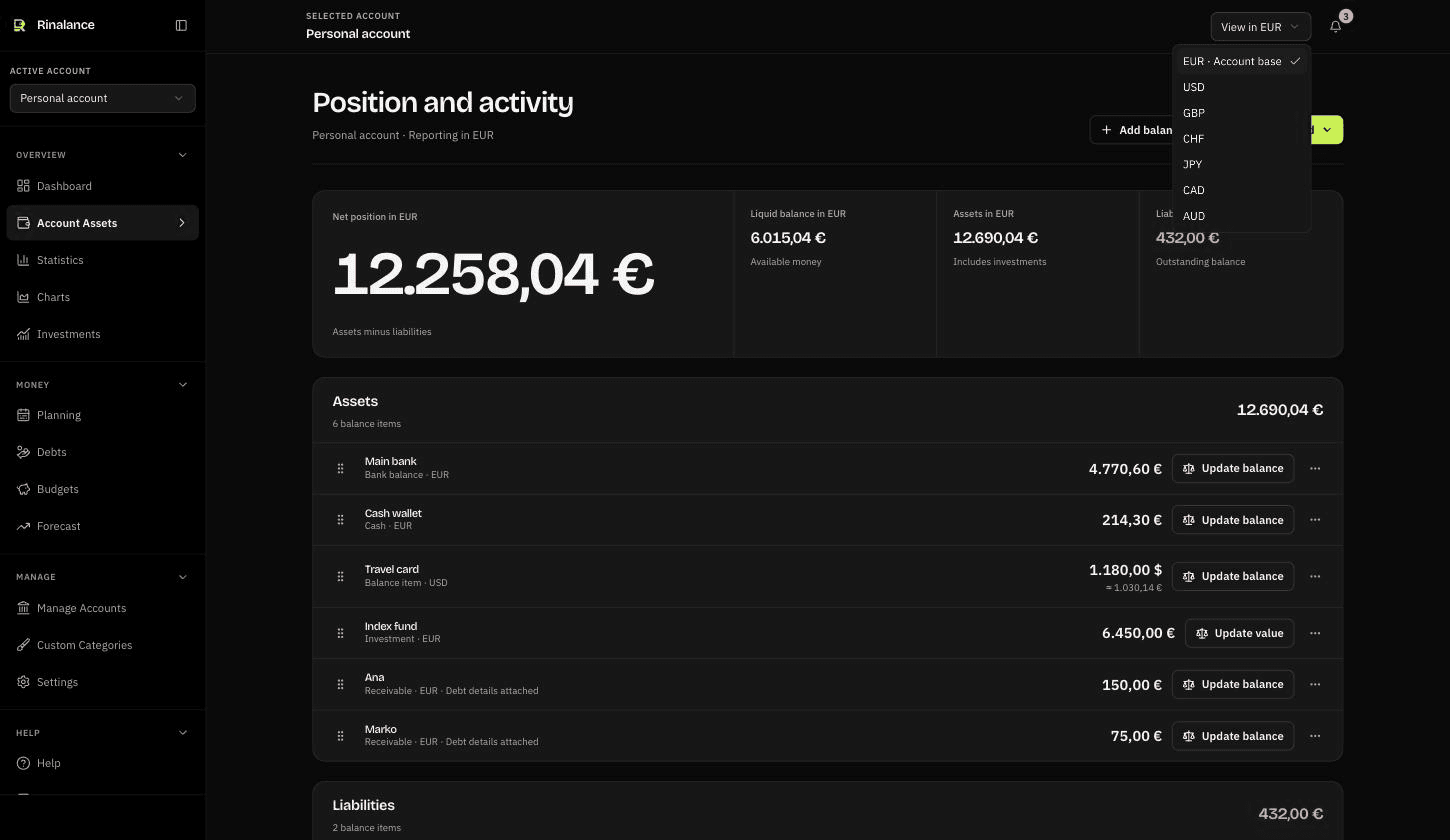Open the Statistics page
Screen dimensions: 1450x840
(x=102, y=260)
